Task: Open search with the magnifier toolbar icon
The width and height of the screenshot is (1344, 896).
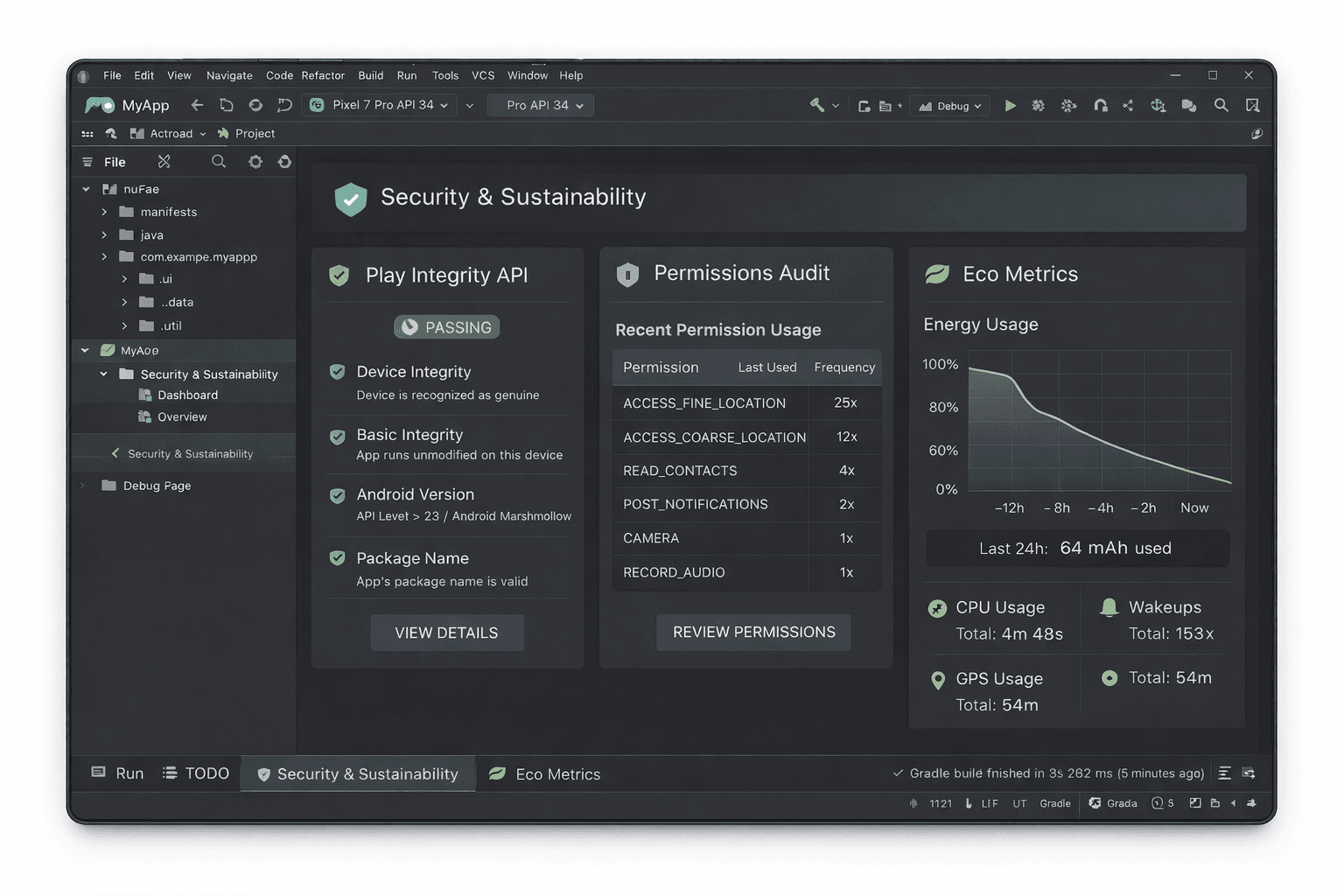Action: pos(1221,106)
